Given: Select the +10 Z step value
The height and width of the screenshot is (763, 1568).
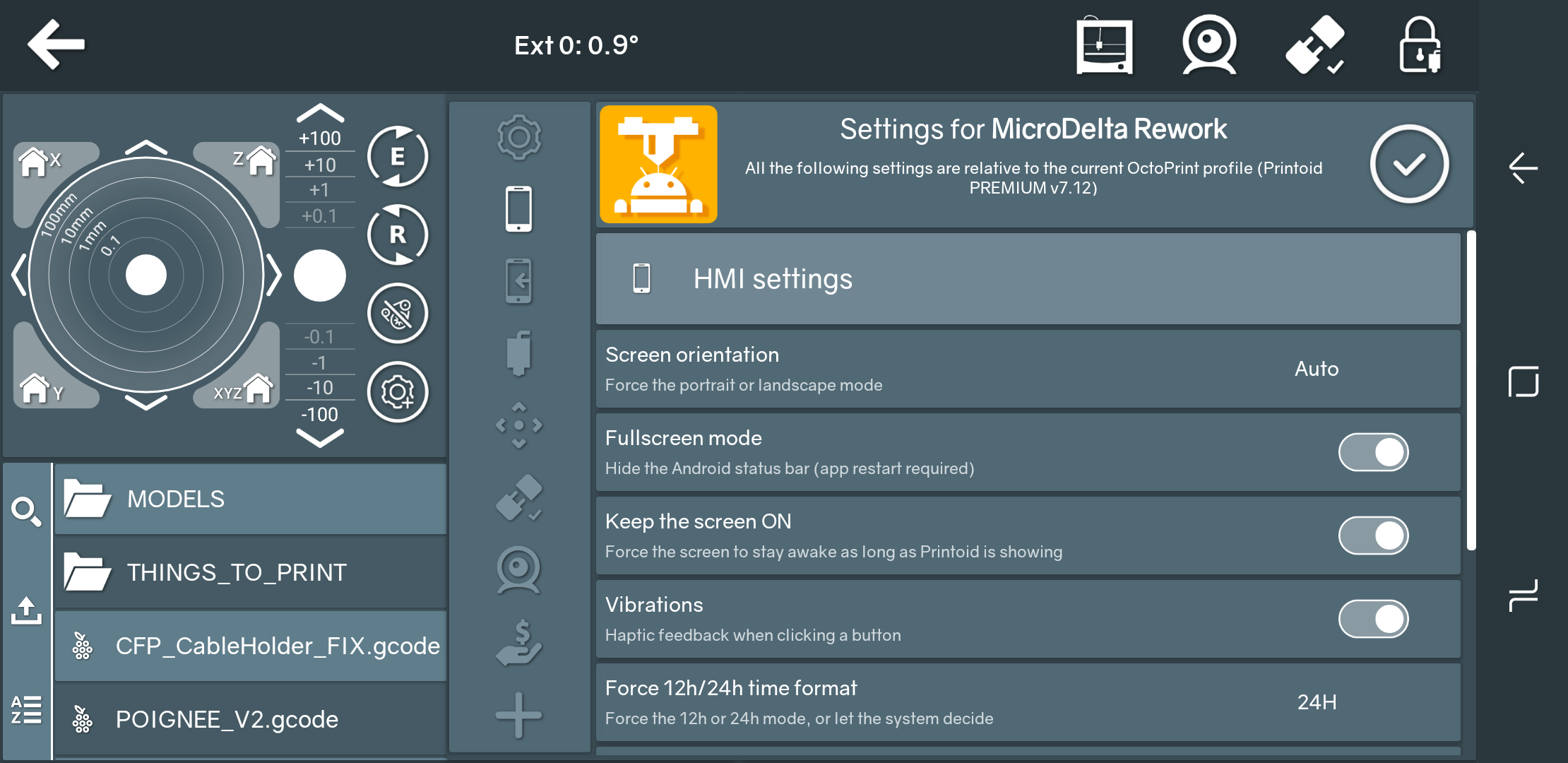Looking at the screenshot, I should [319, 165].
